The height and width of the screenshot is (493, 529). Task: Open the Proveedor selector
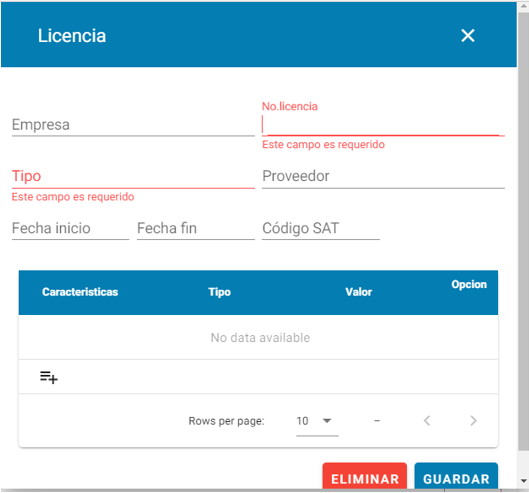(x=383, y=176)
